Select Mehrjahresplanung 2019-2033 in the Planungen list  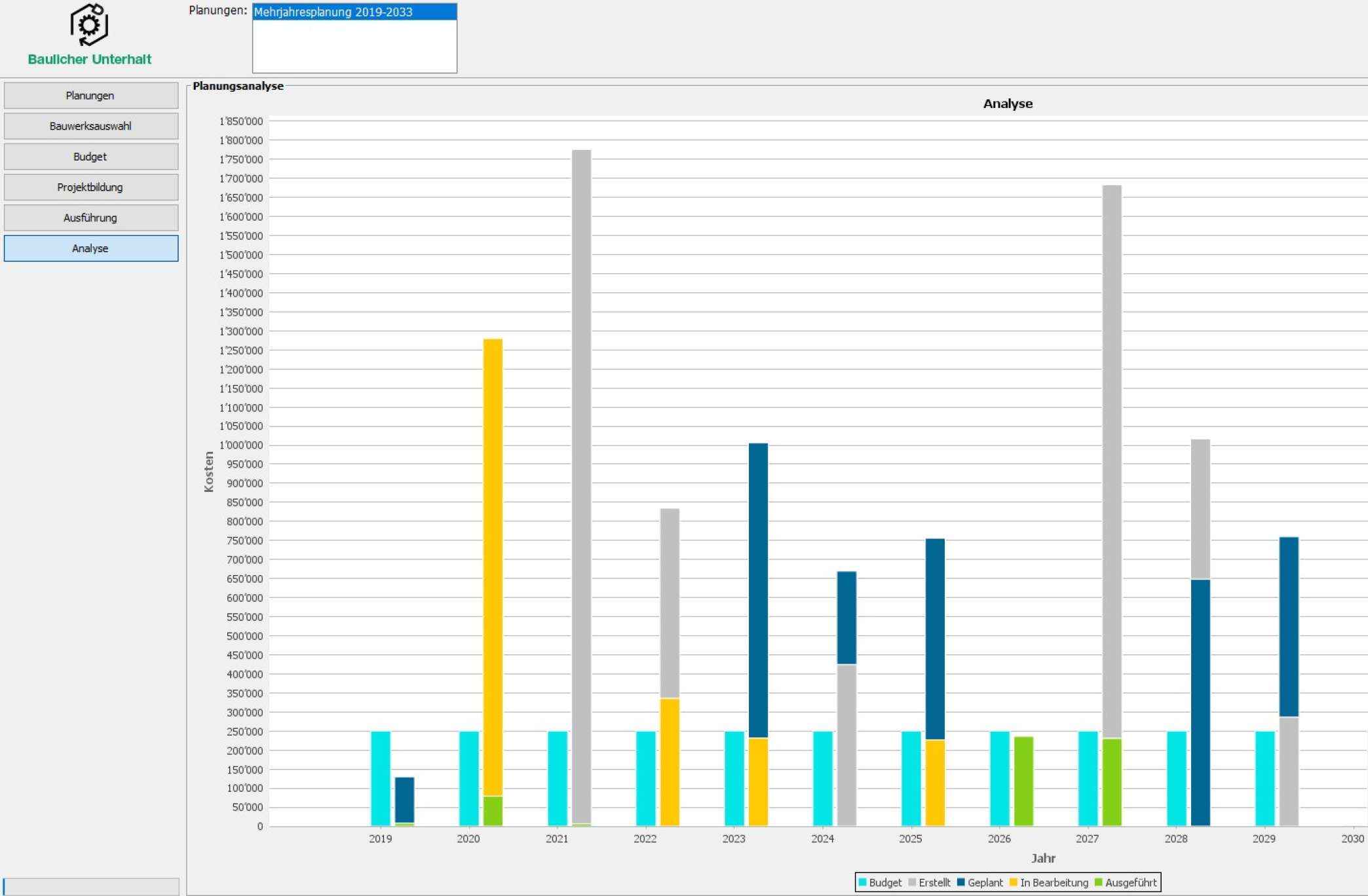(354, 12)
